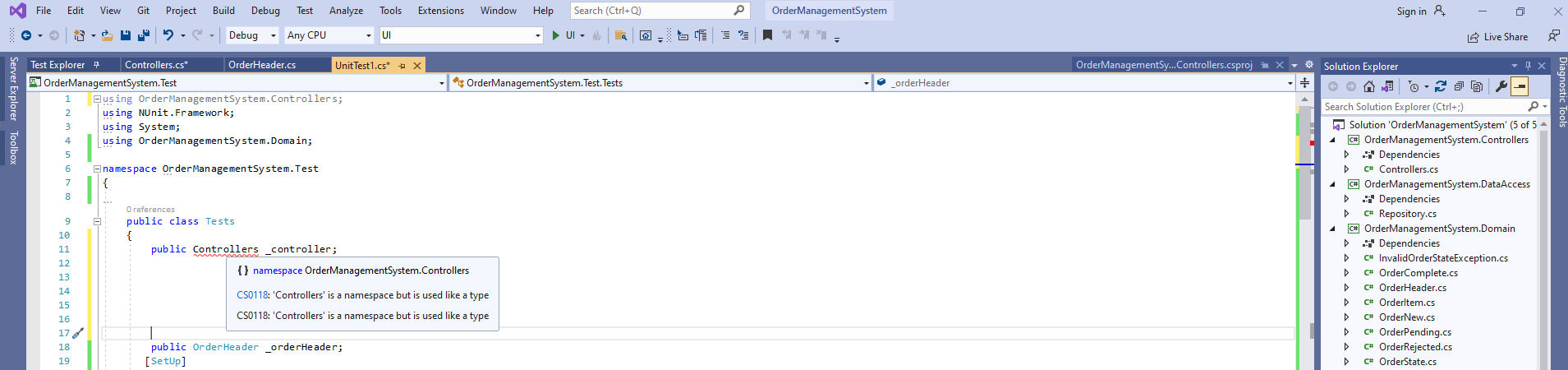Click the Search (Ctrl+Q) box

coord(660,11)
